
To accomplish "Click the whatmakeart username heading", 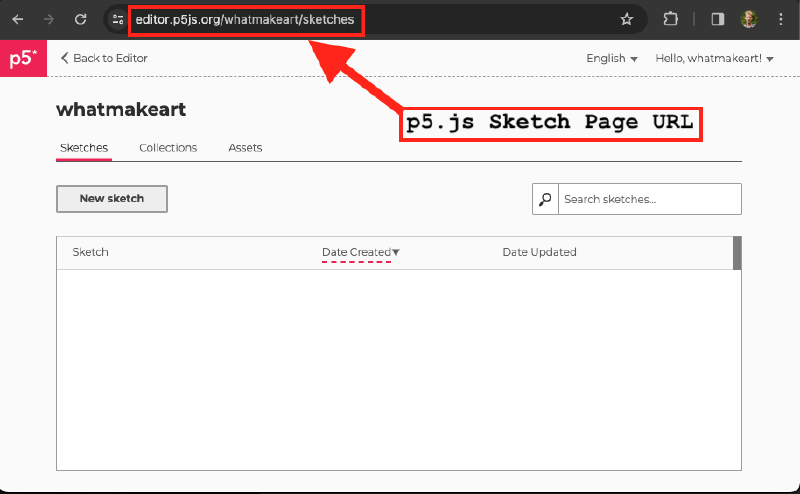I will (121, 110).
